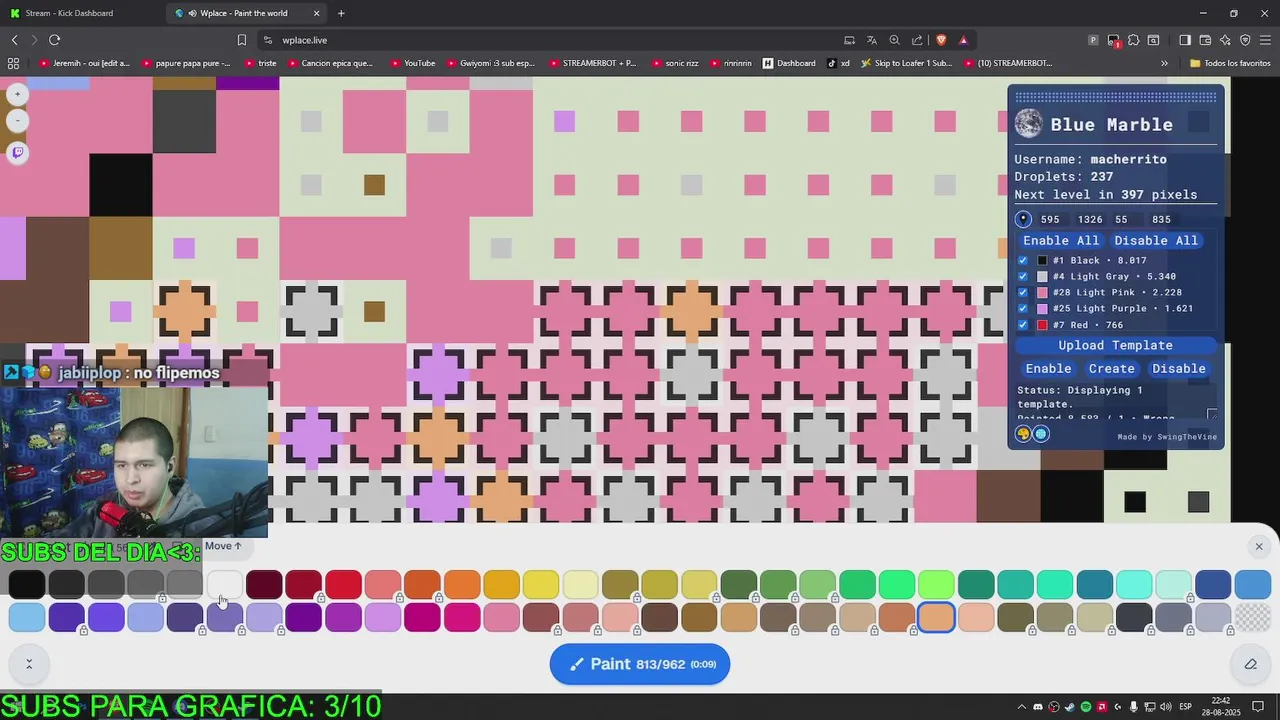
Task: Click Enable All colors button
Action: click(1060, 240)
